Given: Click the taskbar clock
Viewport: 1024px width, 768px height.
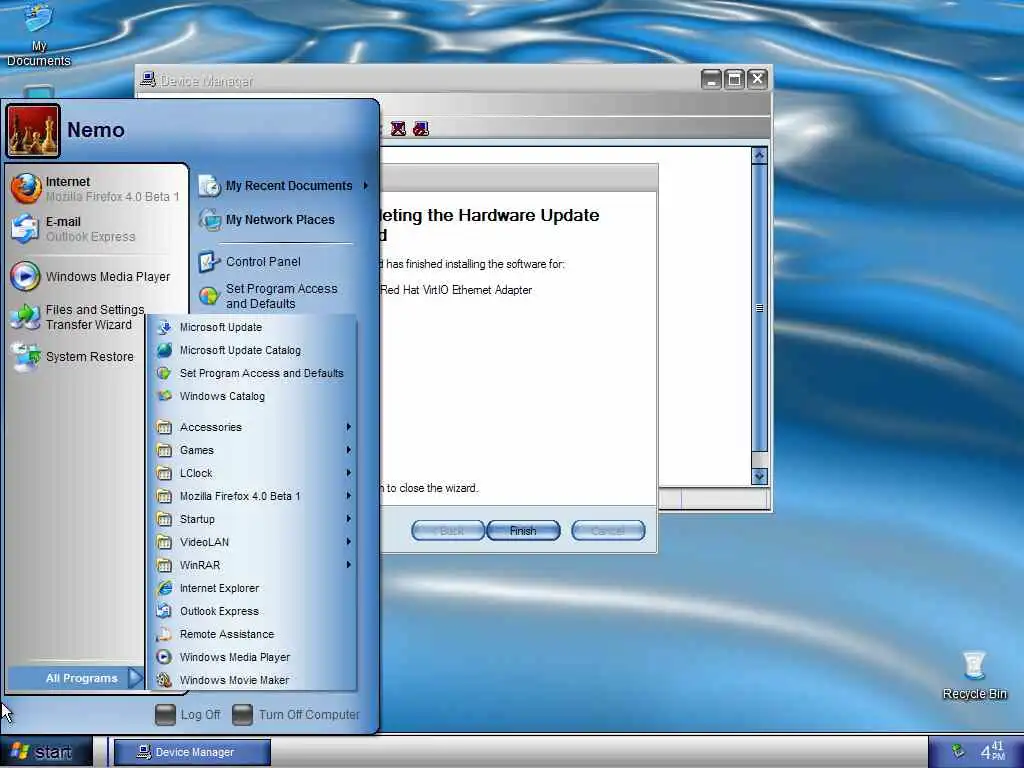Looking at the screenshot, I should tap(993, 751).
